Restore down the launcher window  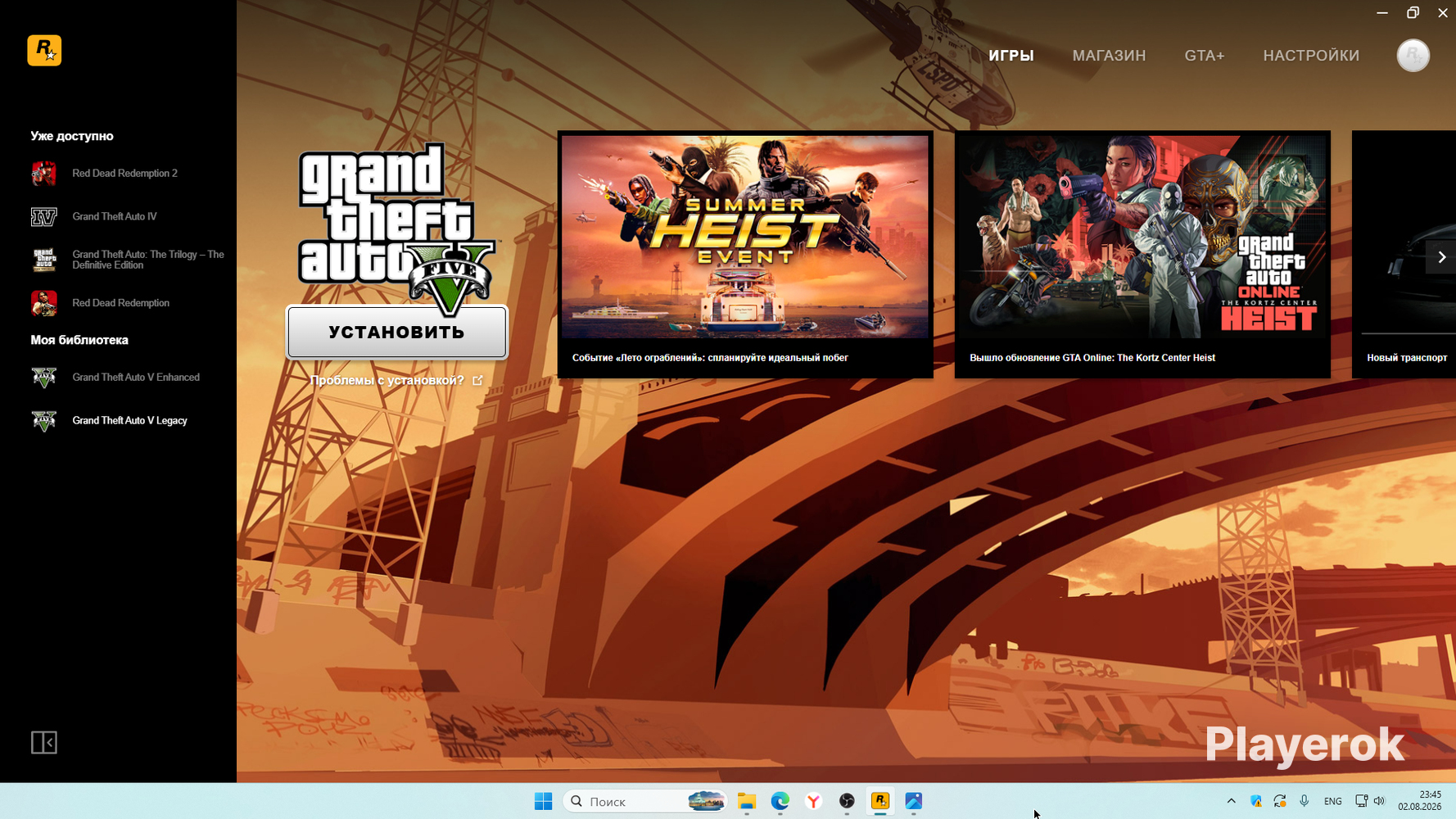coord(1413,13)
